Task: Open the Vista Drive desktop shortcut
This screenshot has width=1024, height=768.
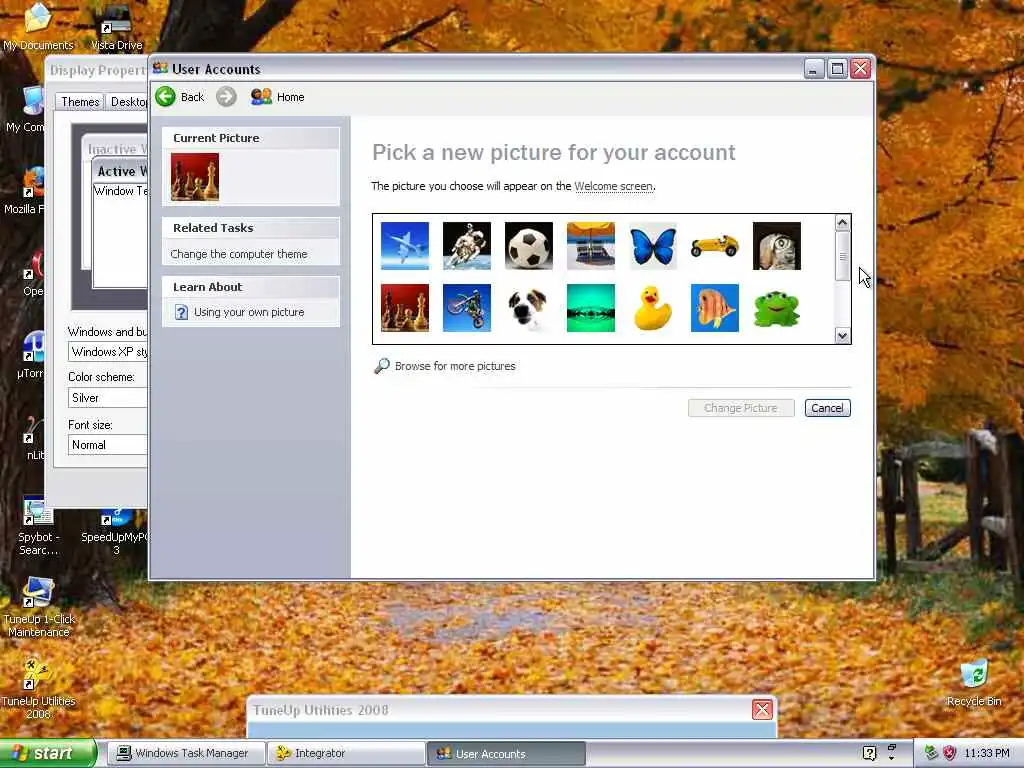Action: coord(116,27)
